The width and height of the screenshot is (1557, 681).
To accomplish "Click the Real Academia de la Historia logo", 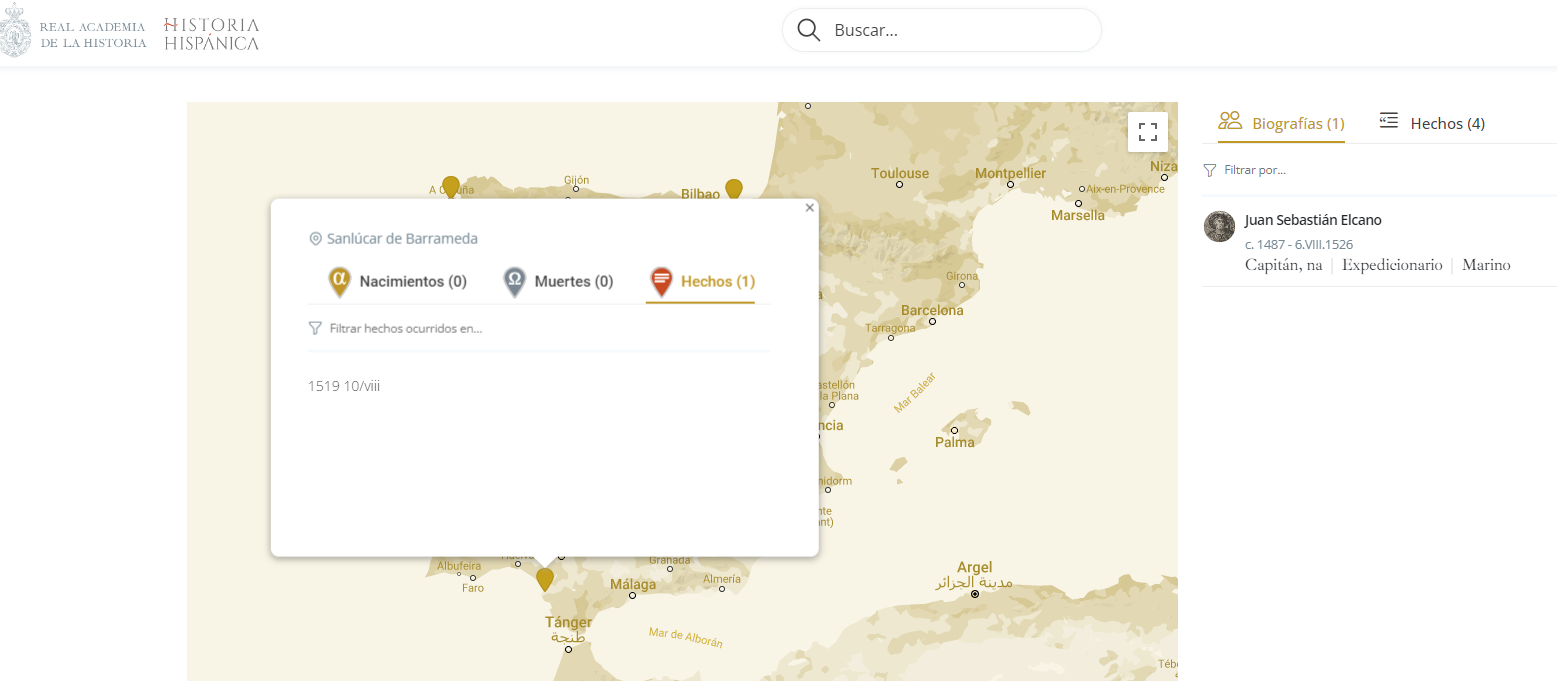I will pos(73,32).
